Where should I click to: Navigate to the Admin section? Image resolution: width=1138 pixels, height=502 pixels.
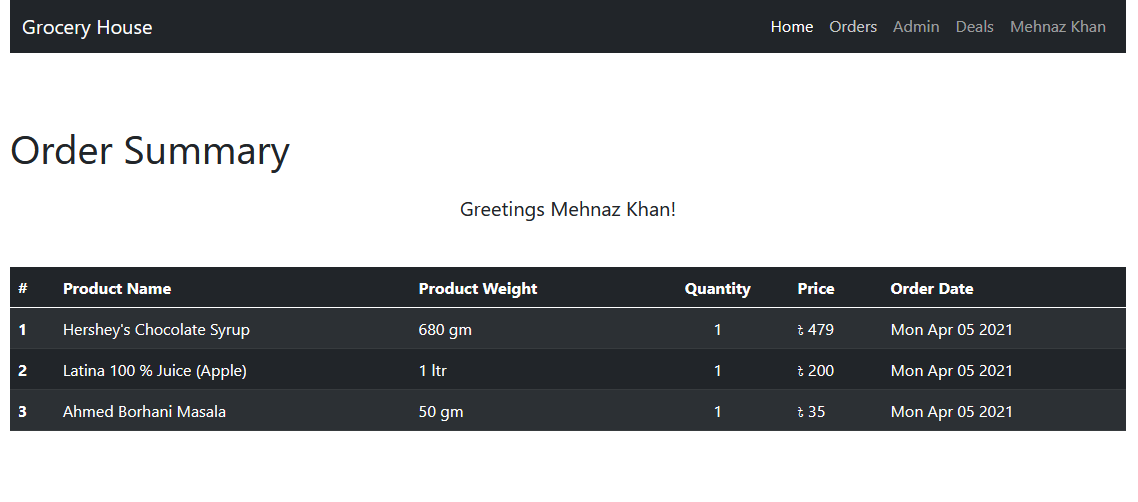916,27
